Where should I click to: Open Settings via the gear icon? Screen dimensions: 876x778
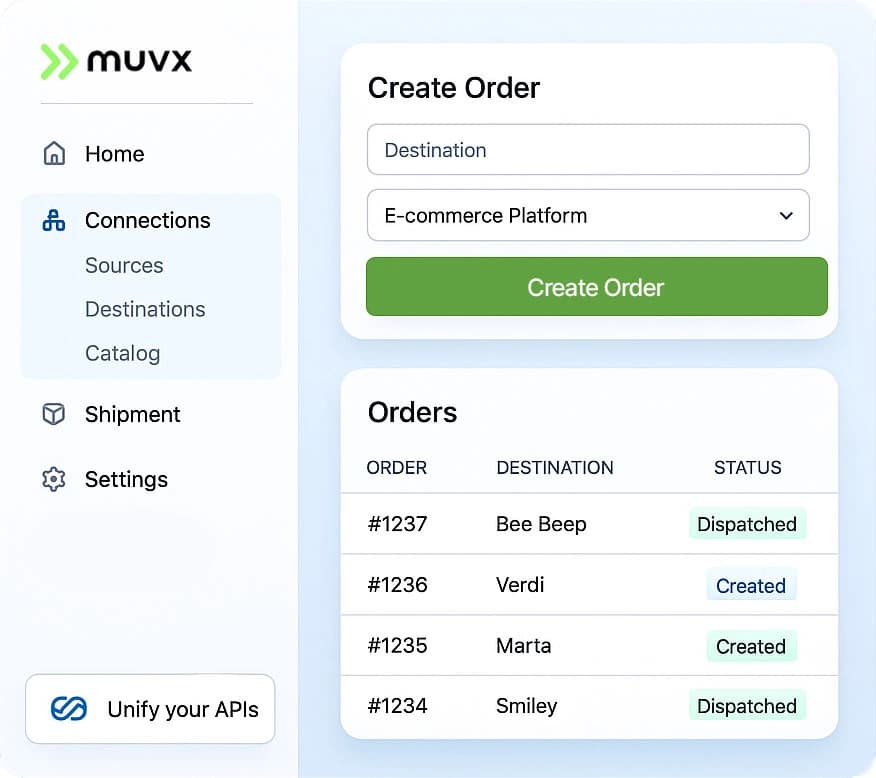(52, 479)
